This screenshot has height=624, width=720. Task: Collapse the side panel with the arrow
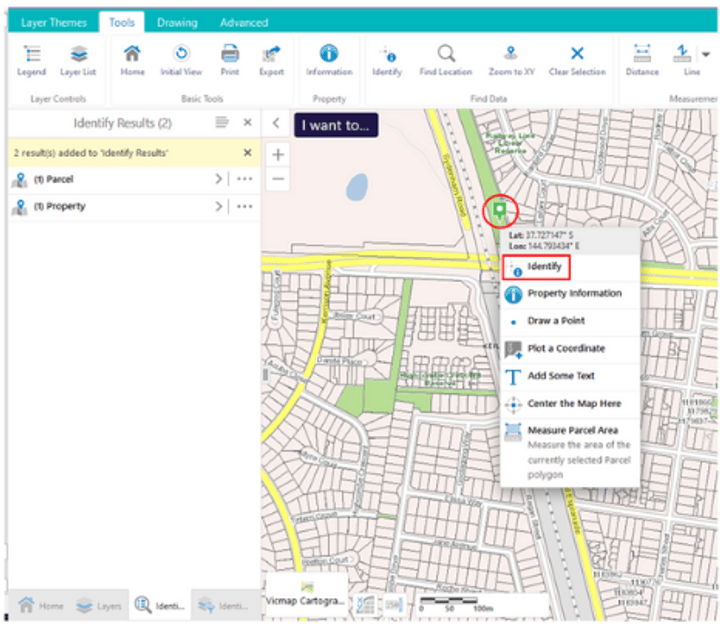275,123
